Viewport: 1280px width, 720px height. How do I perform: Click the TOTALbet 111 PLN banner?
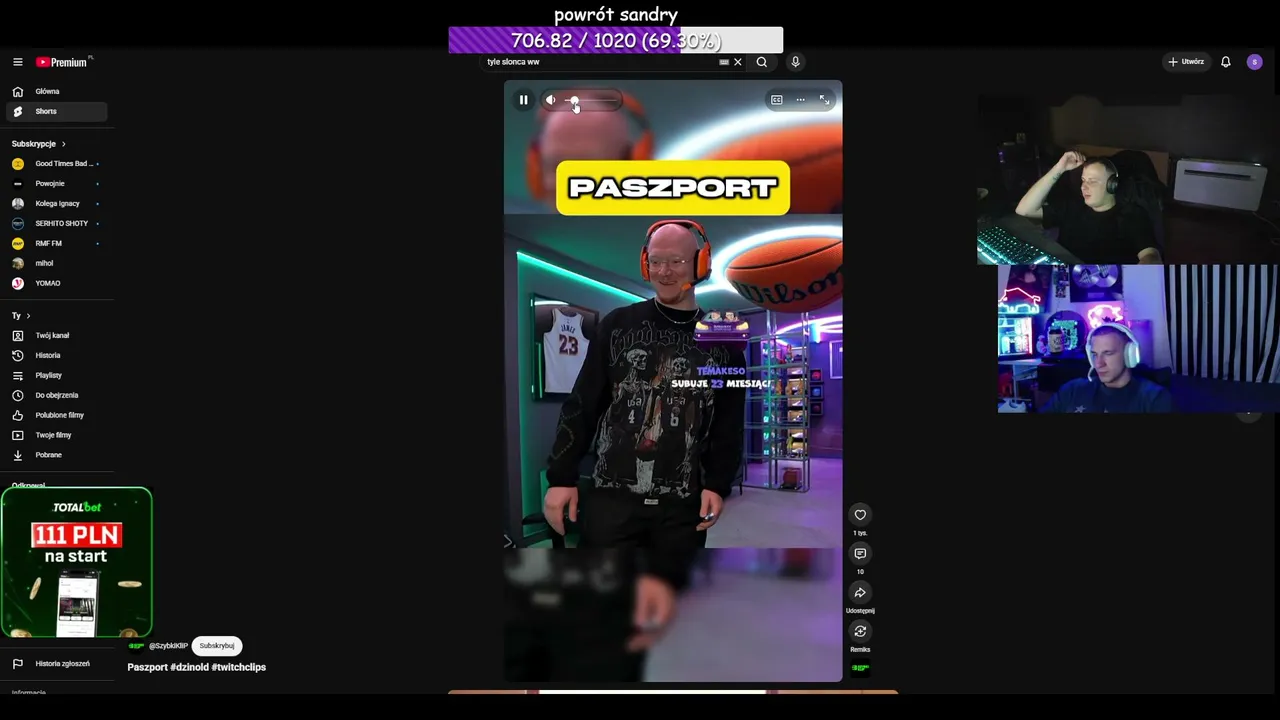(77, 562)
